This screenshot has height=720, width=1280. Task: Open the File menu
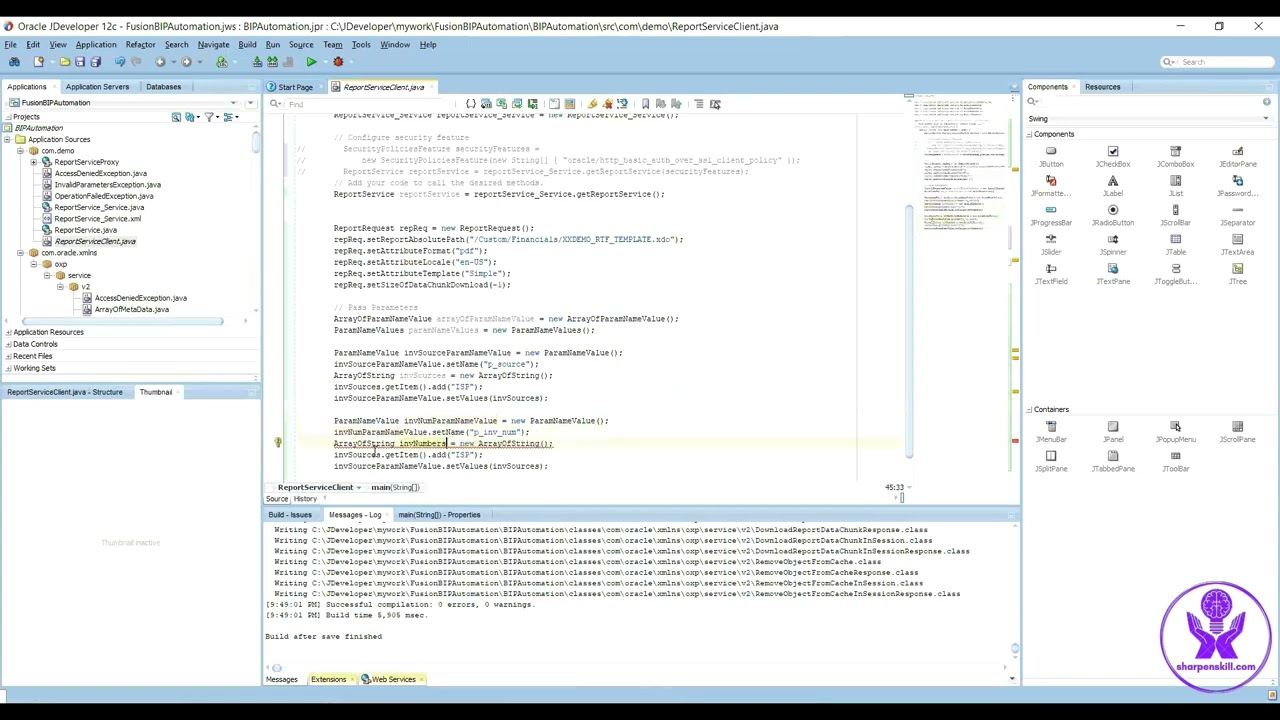(10, 44)
